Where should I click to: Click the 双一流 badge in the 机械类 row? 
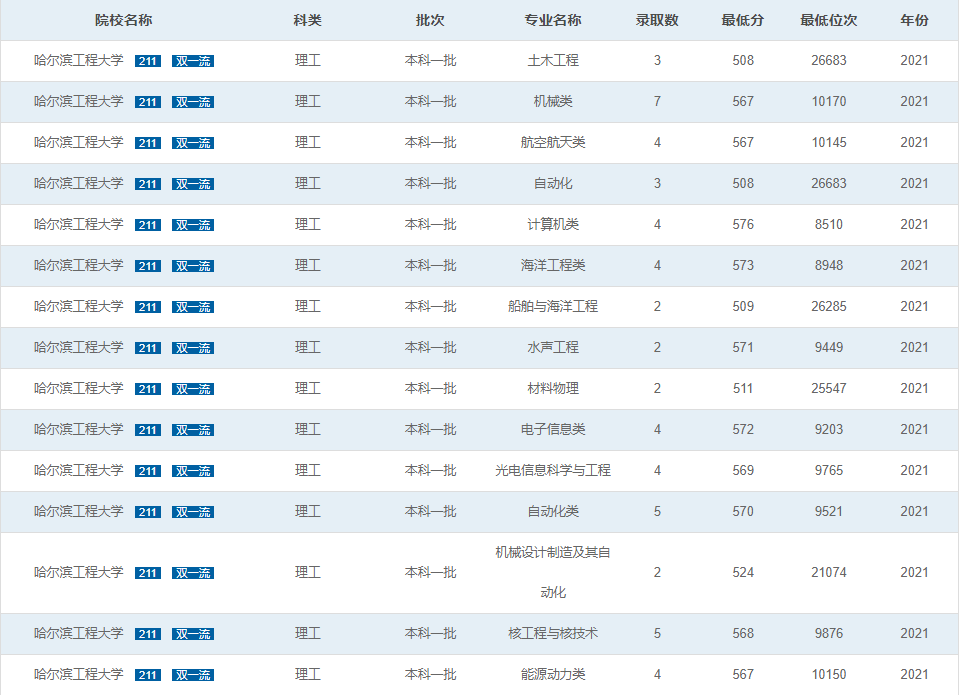coord(192,102)
